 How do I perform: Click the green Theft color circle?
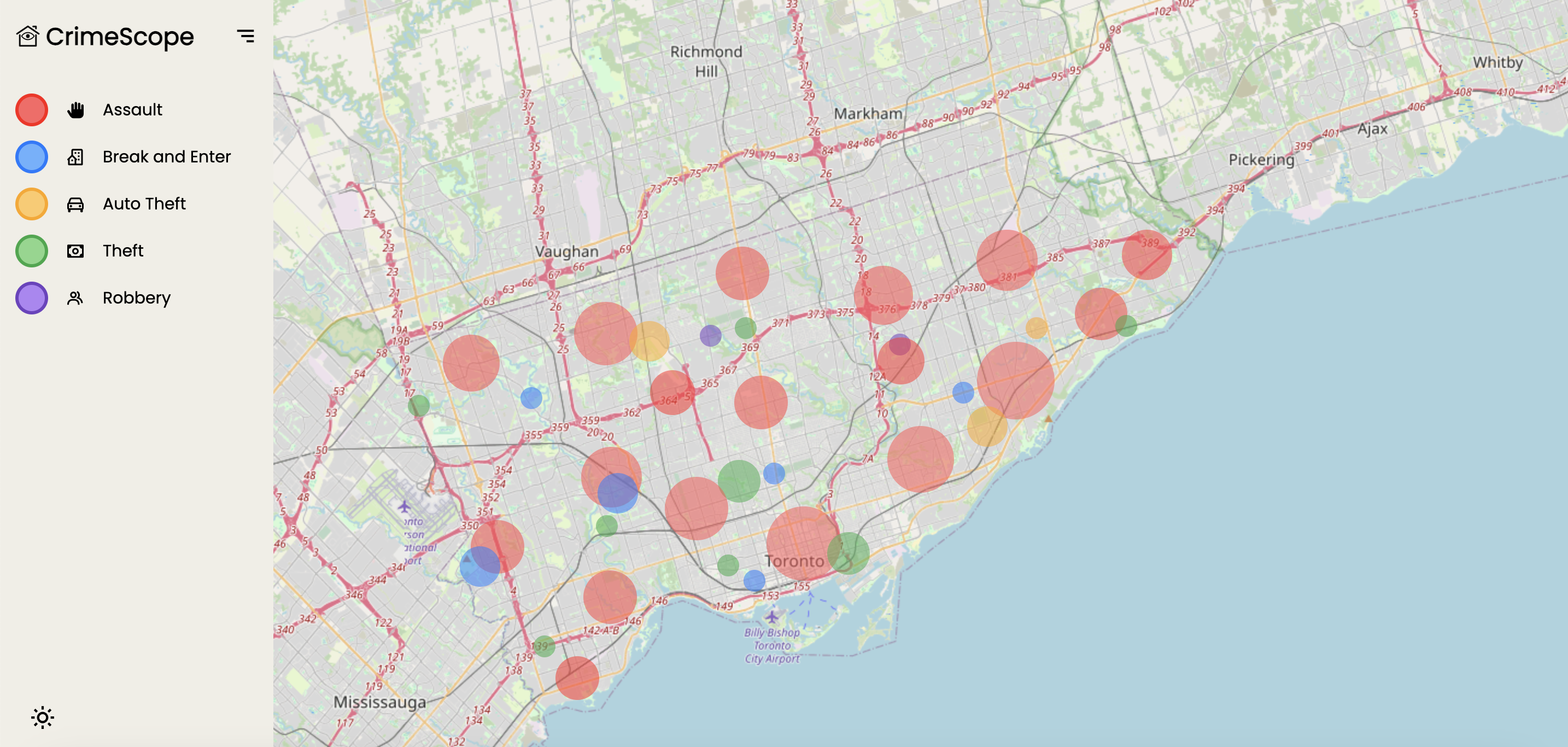32,251
